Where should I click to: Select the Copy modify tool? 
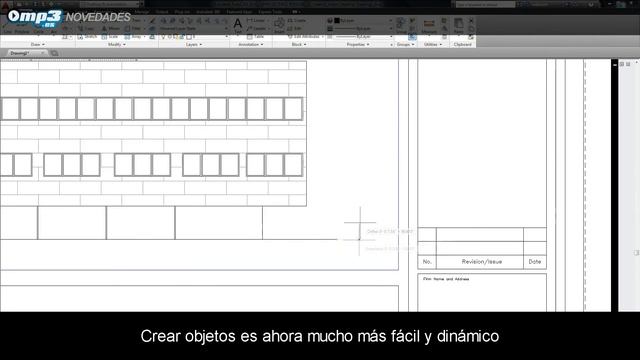click(x=87, y=29)
